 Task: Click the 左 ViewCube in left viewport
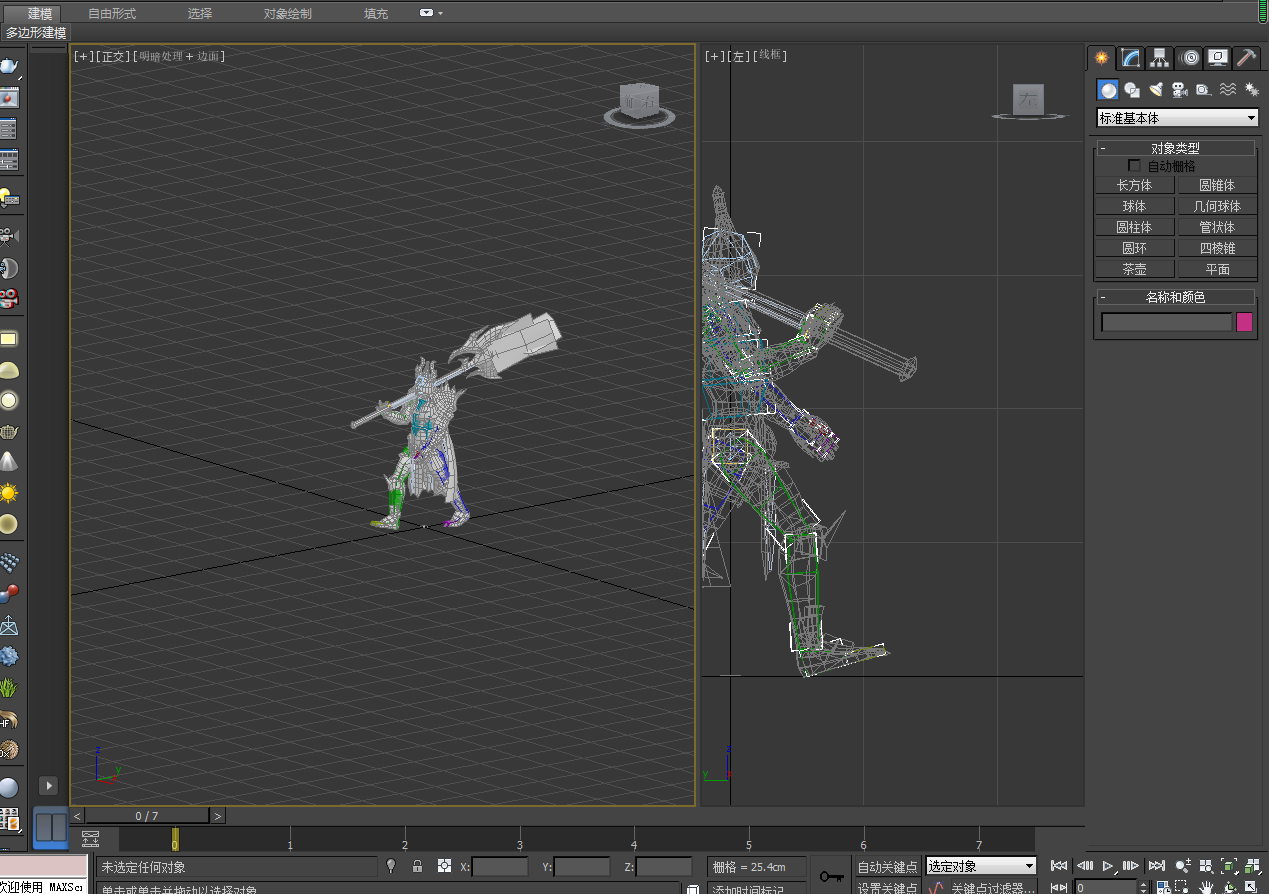click(x=1028, y=101)
